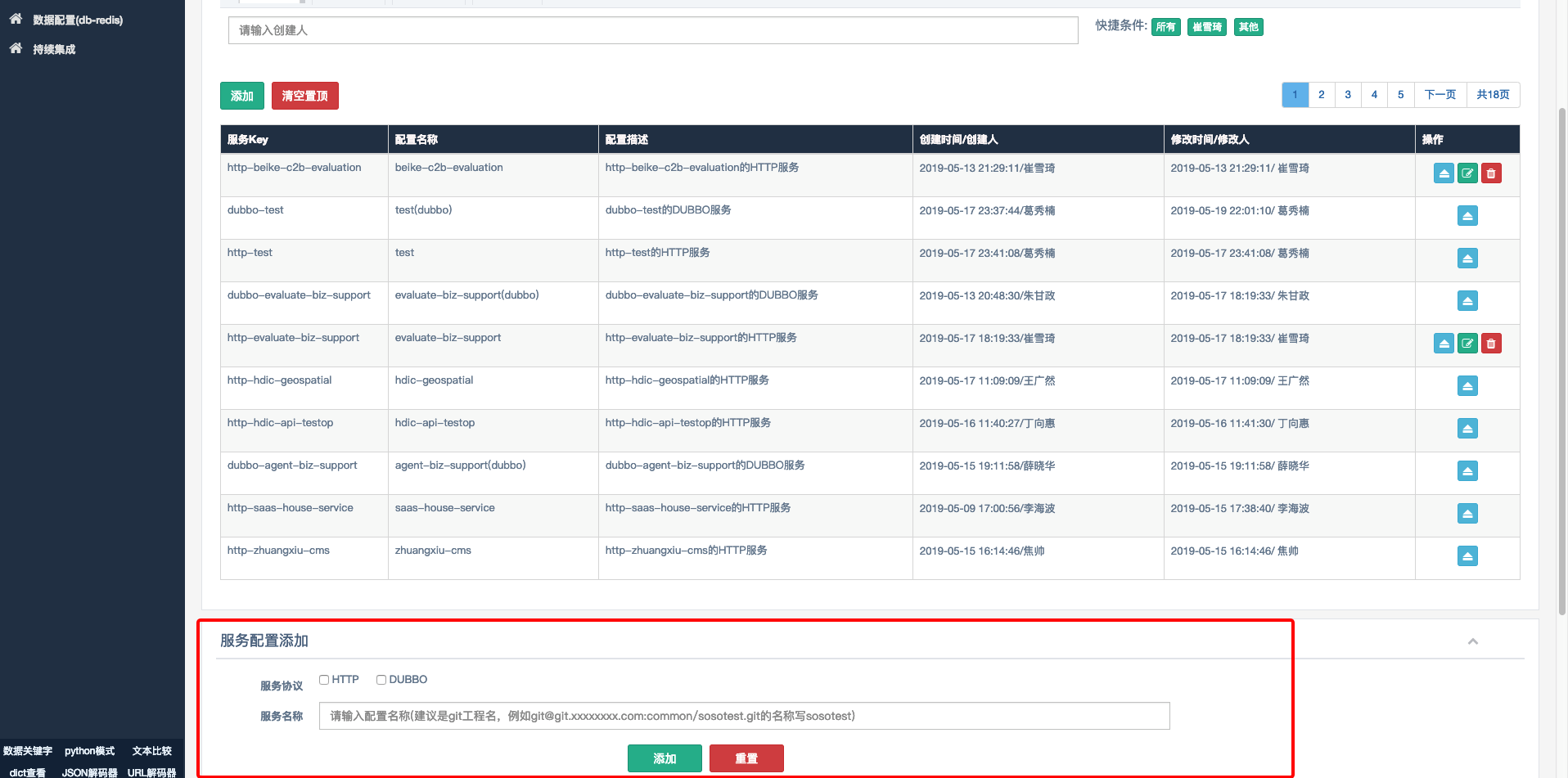
Task: Open python模式 tool link
Action: [90, 751]
